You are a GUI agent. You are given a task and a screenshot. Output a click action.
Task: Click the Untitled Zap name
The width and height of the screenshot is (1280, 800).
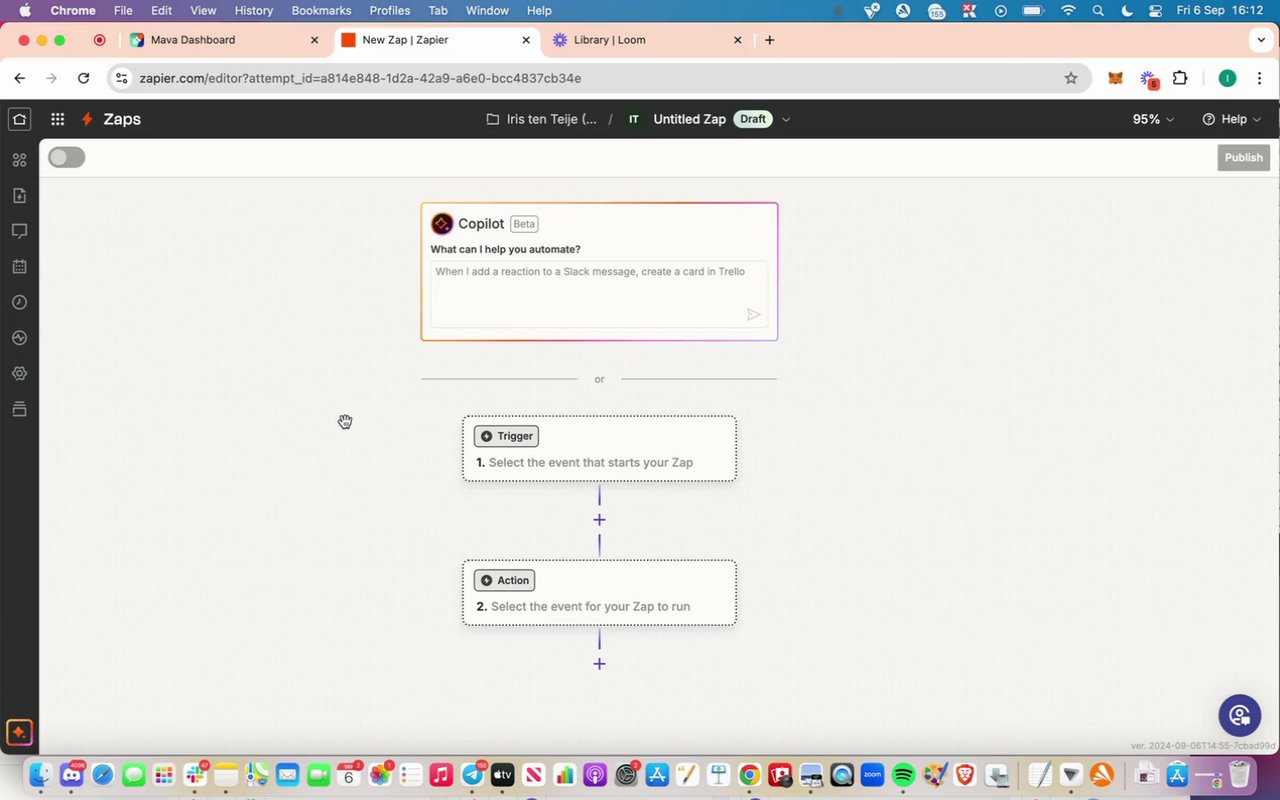[x=689, y=119]
